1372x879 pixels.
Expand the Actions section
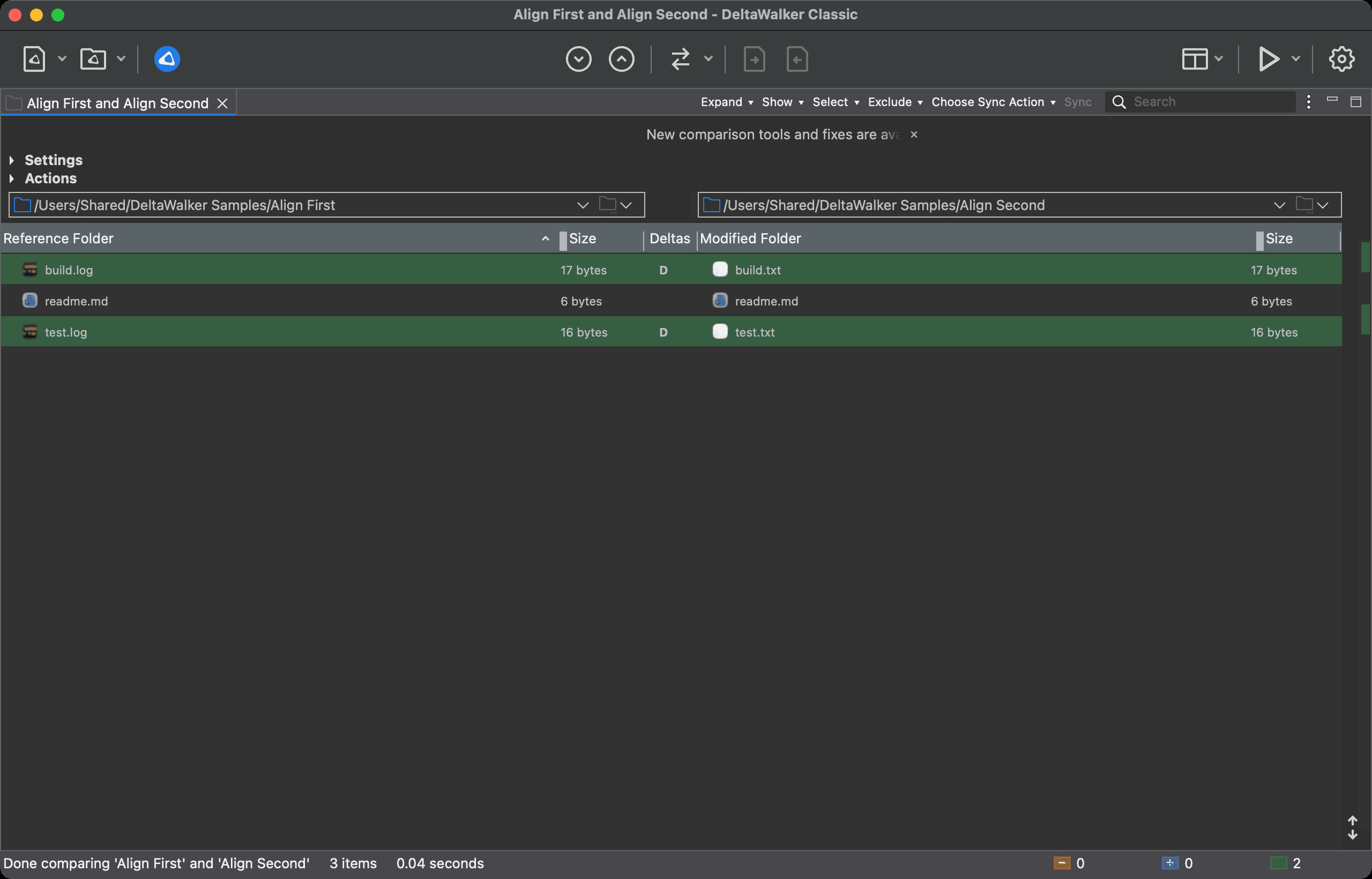[x=11, y=178]
